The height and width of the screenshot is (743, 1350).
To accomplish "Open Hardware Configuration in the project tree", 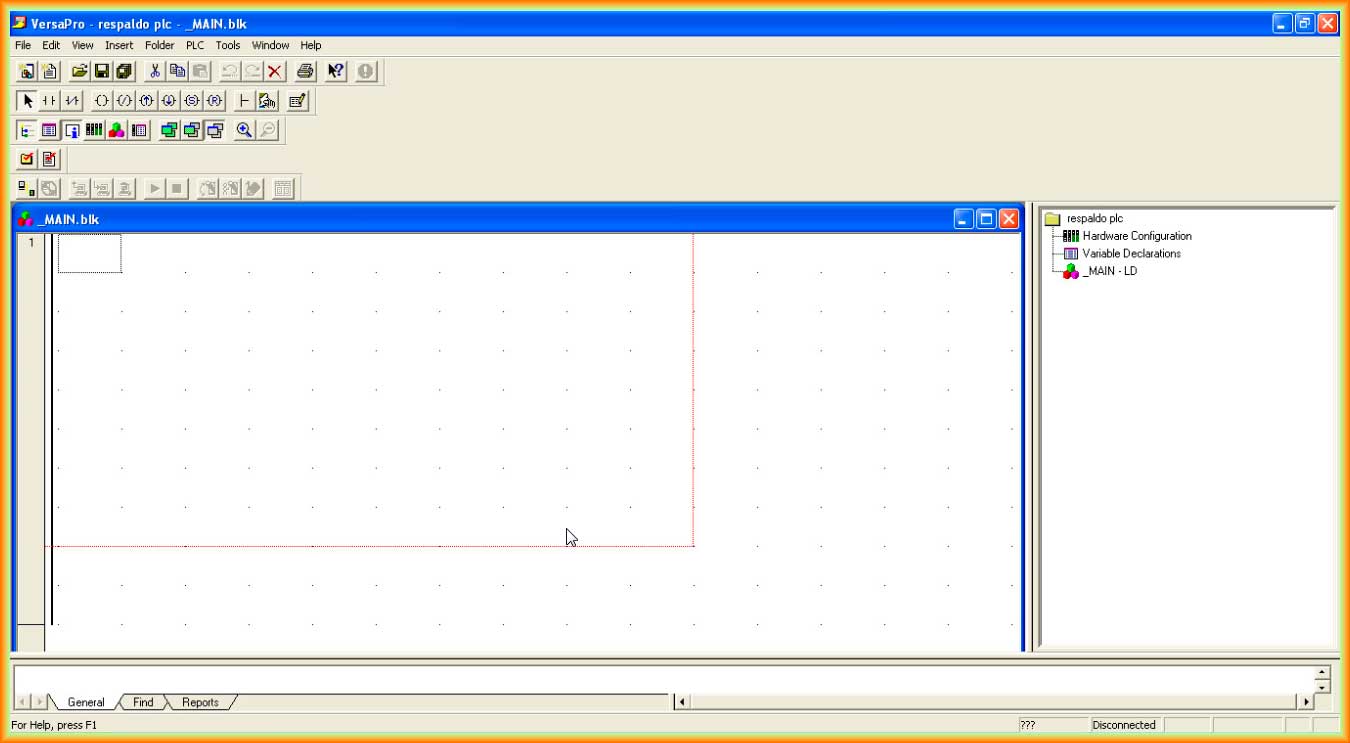I will pyautogui.click(x=1136, y=236).
